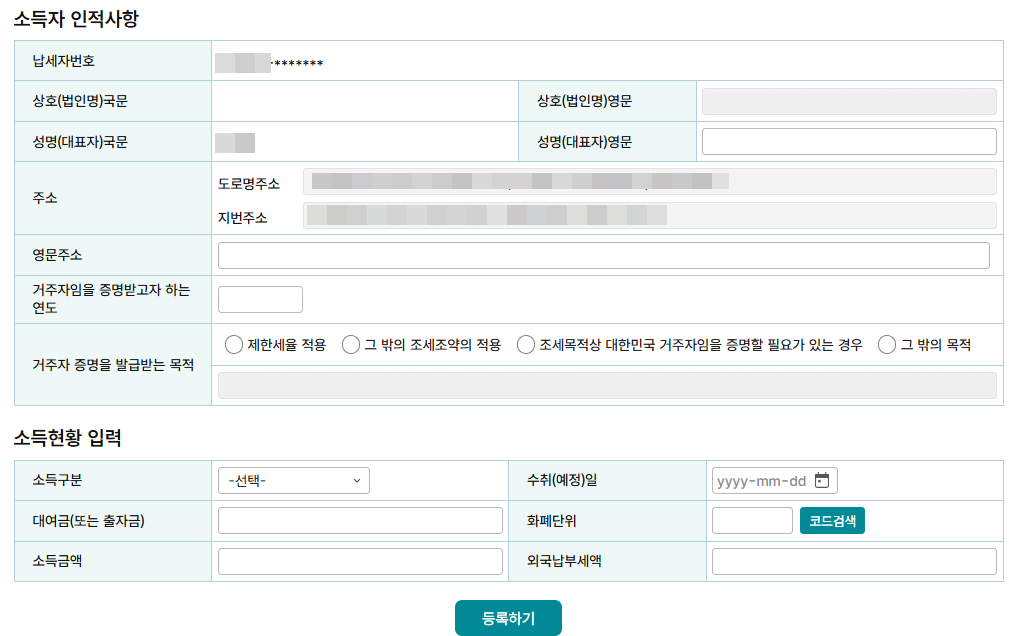
Task: Click the 상호(법인명)국문 company name field
Action: click(x=363, y=100)
